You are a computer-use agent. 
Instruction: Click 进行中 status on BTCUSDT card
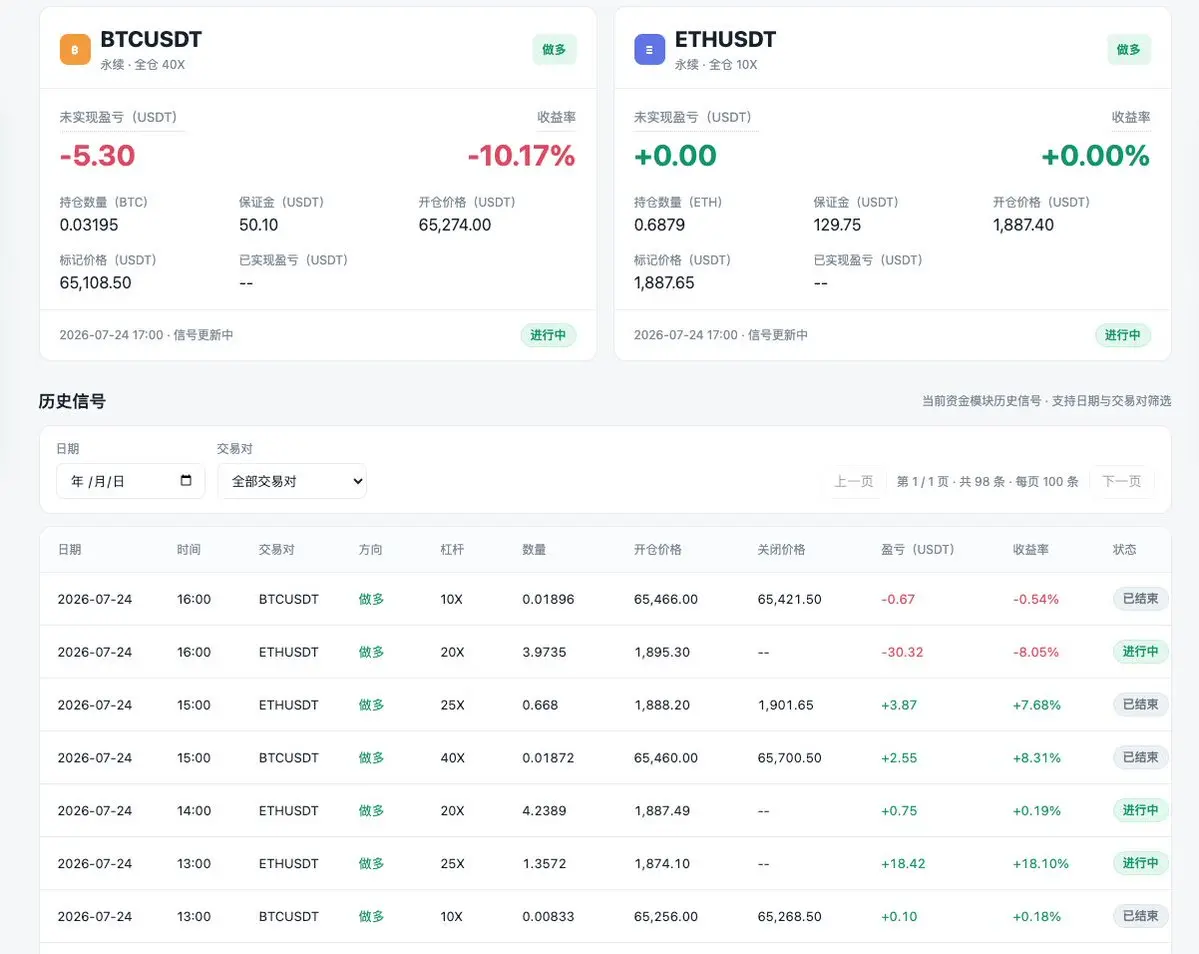point(548,335)
